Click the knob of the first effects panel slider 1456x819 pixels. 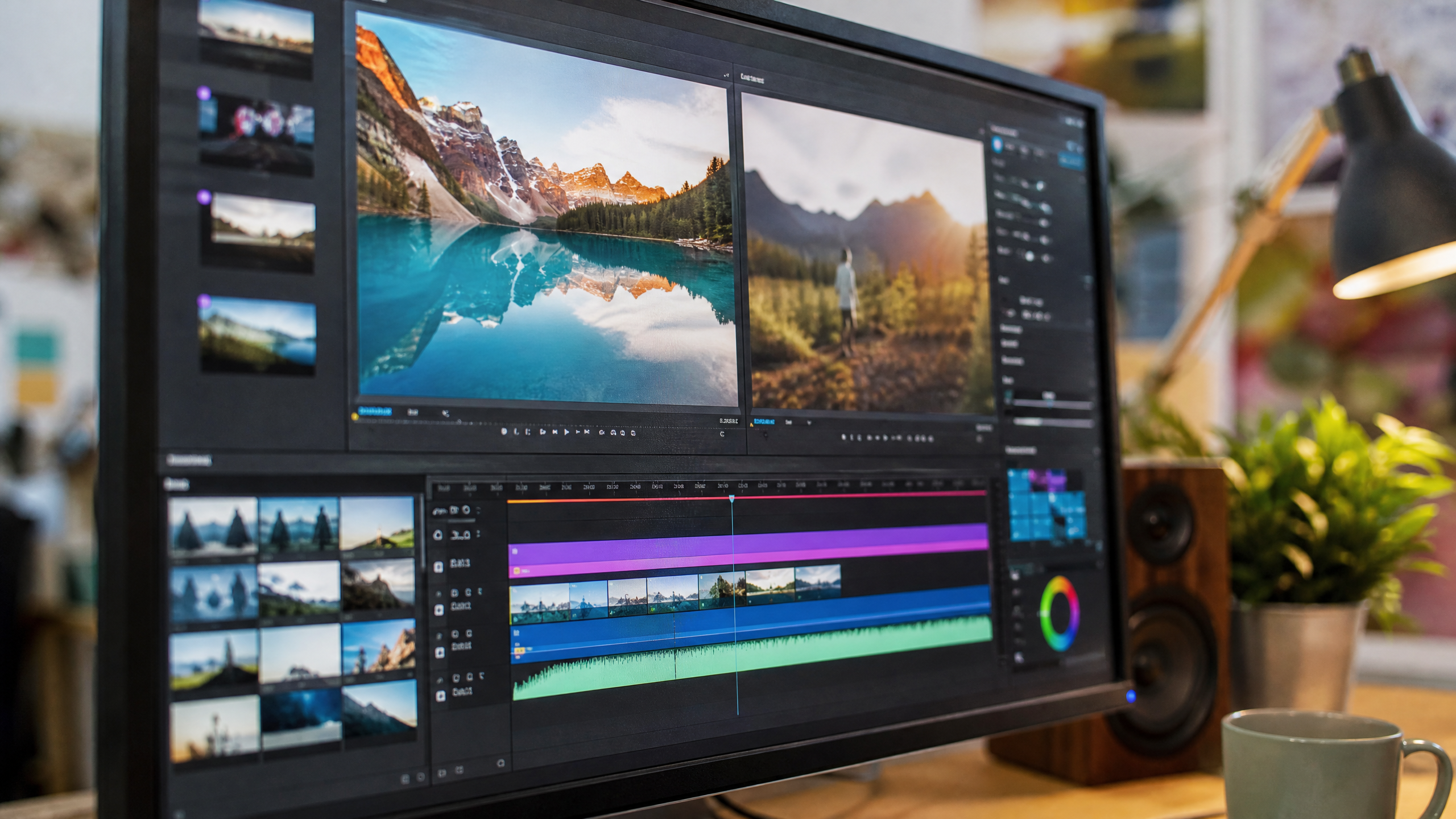point(1040,186)
